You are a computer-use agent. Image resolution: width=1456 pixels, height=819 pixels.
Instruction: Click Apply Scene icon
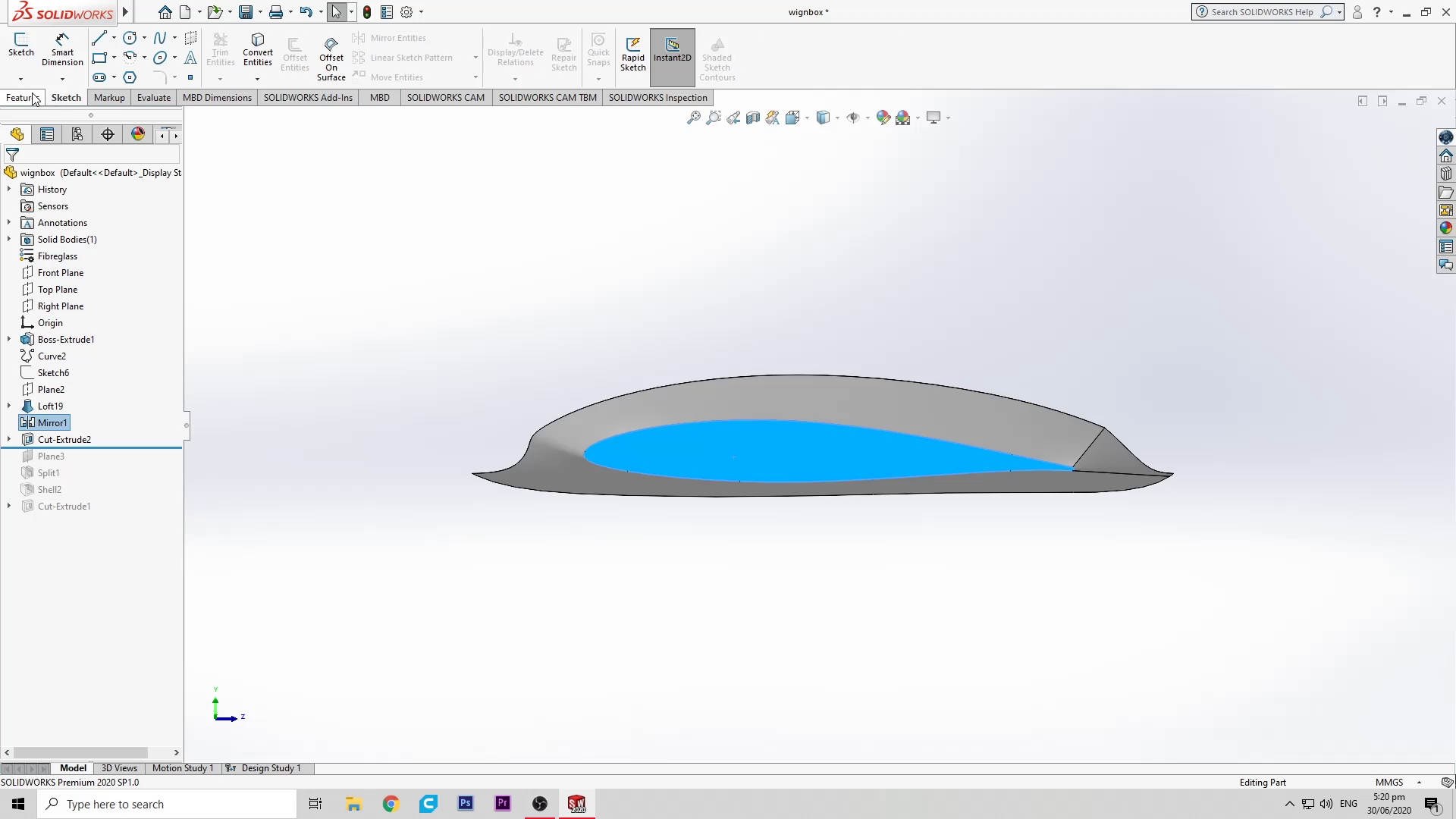pyautogui.click(x=902, y=118)
